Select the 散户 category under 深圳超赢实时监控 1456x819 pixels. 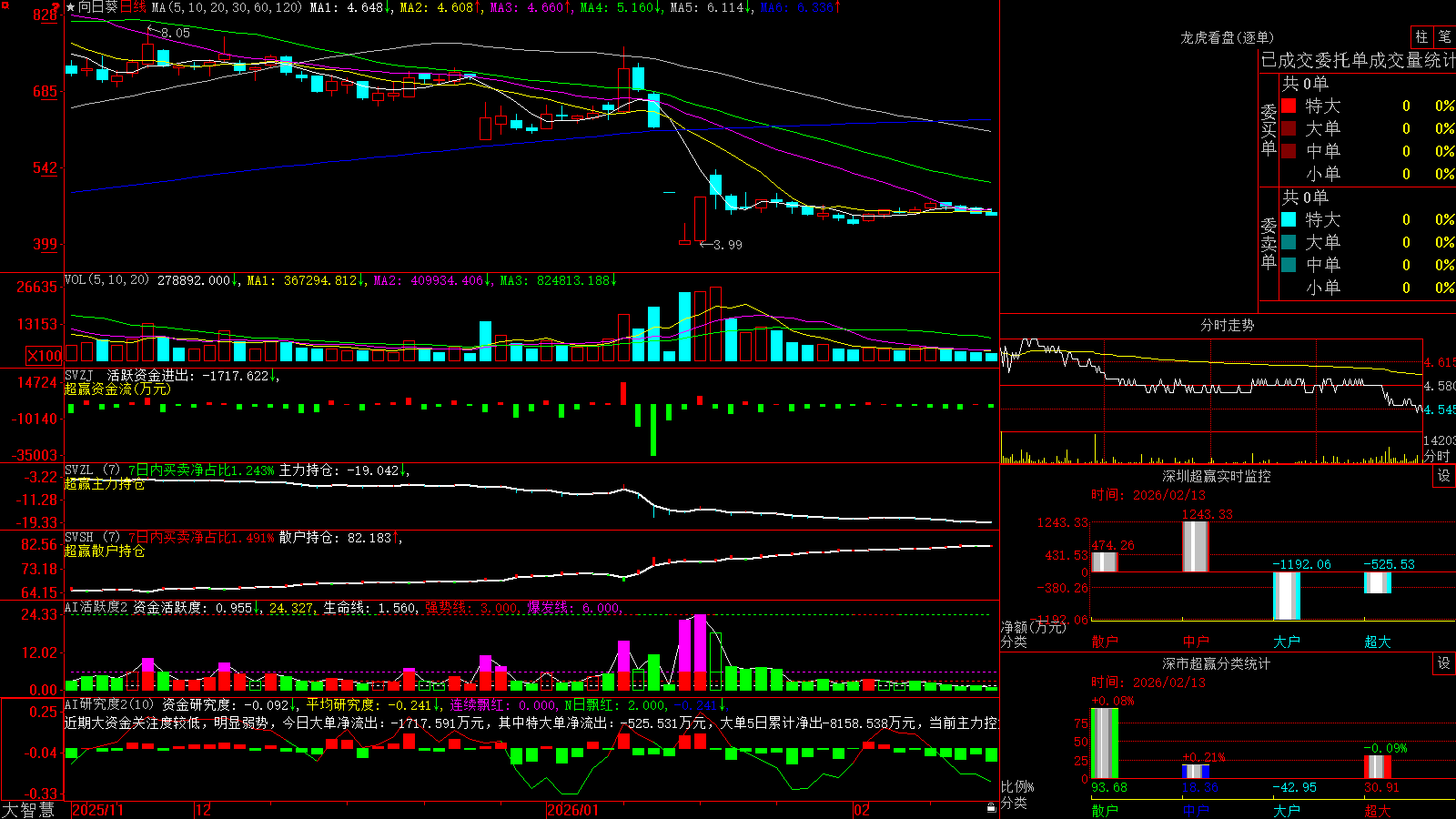(1105, 642)
